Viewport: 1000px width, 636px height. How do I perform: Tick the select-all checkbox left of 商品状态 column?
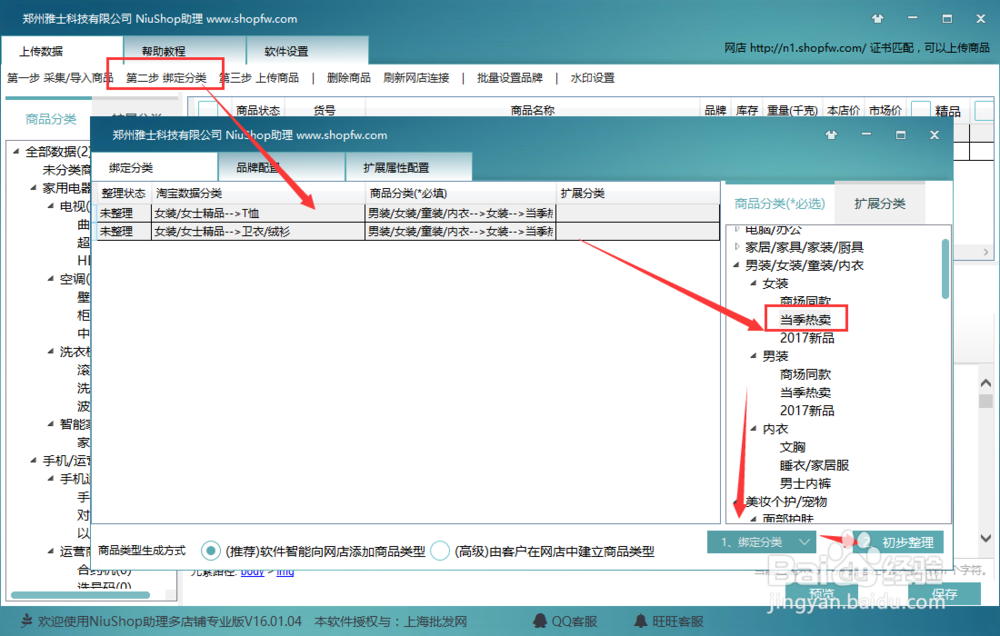(208, 110)
